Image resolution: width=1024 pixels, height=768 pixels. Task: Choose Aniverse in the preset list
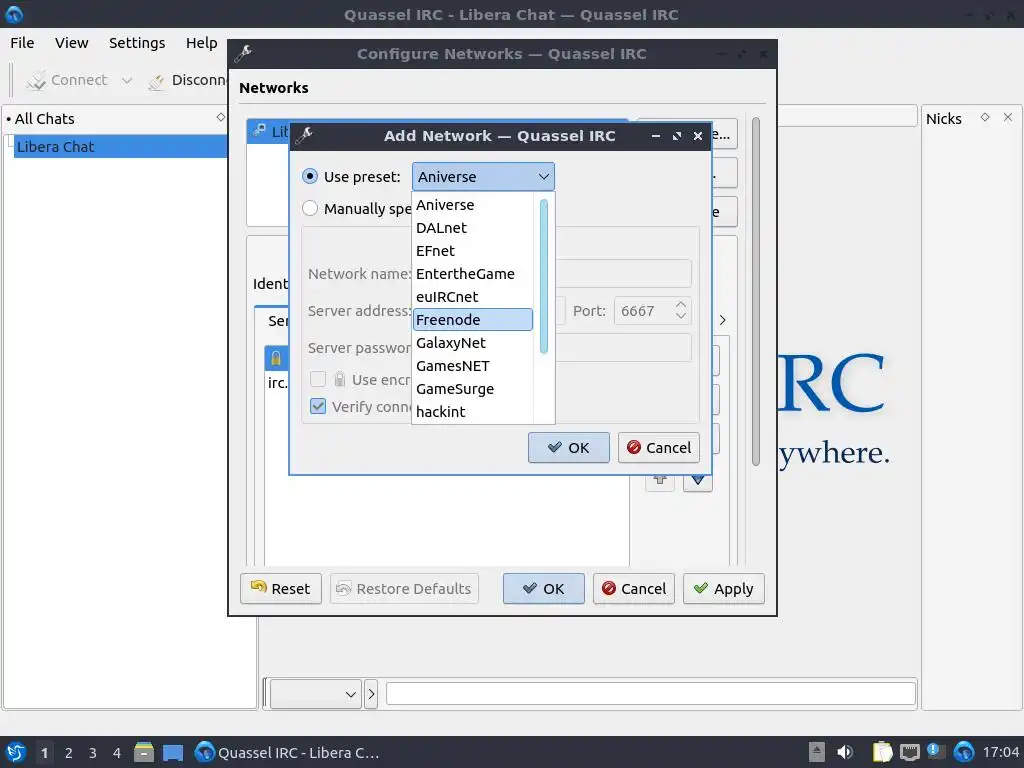(473, 205)
